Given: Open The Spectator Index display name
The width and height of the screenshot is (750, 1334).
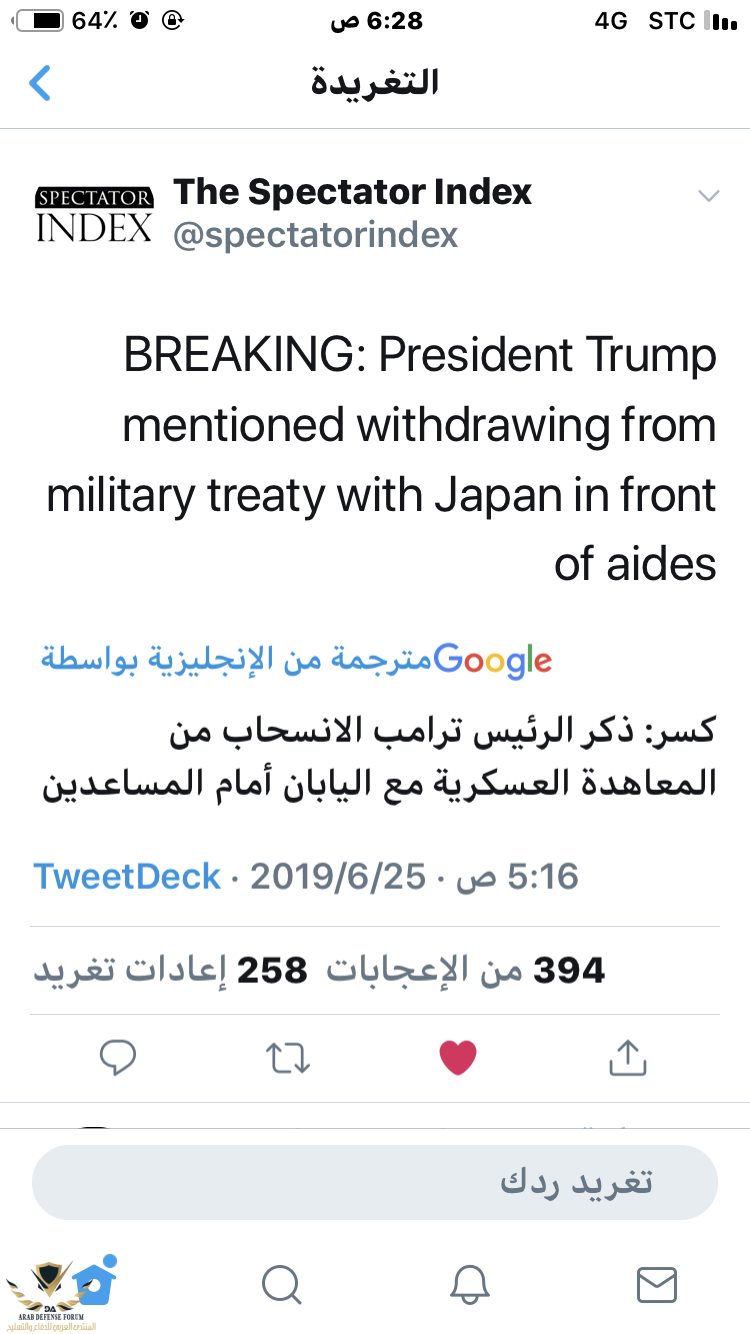Looking at the screenshot, I should (x=353, y=191).
